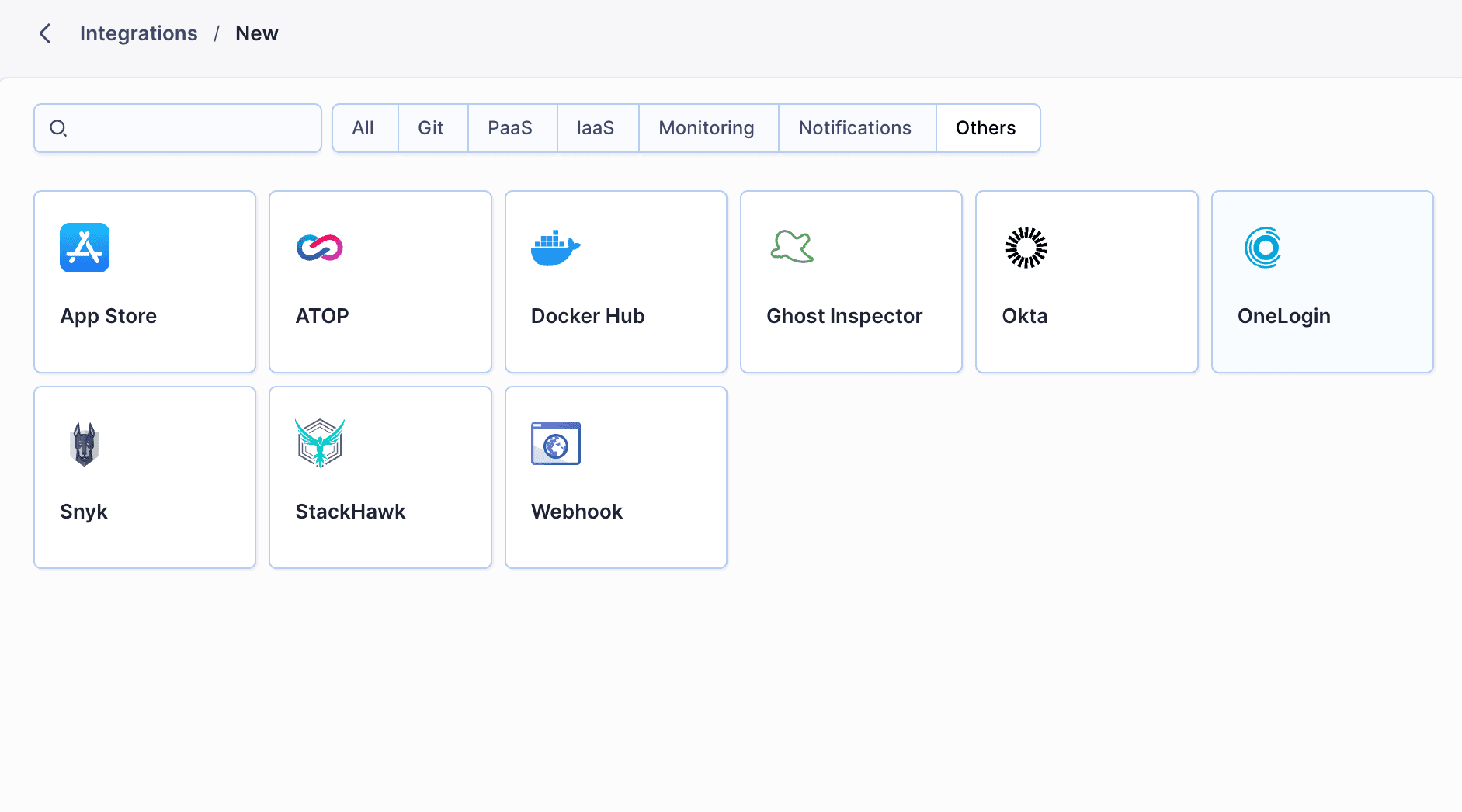Focus the integrations search field
Screen dimensions: 1462x812
tap(190, 128)
